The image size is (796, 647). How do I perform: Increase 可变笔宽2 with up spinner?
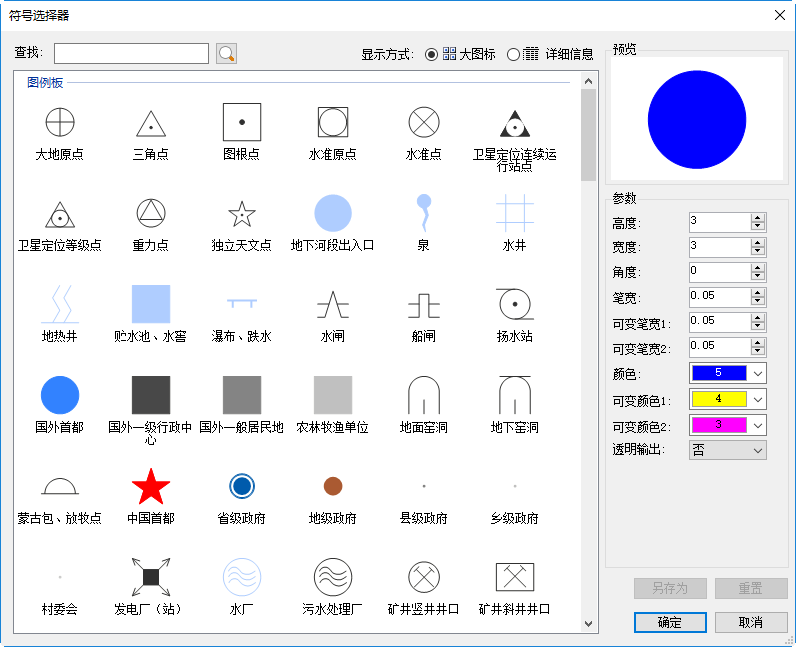point(757,342)
